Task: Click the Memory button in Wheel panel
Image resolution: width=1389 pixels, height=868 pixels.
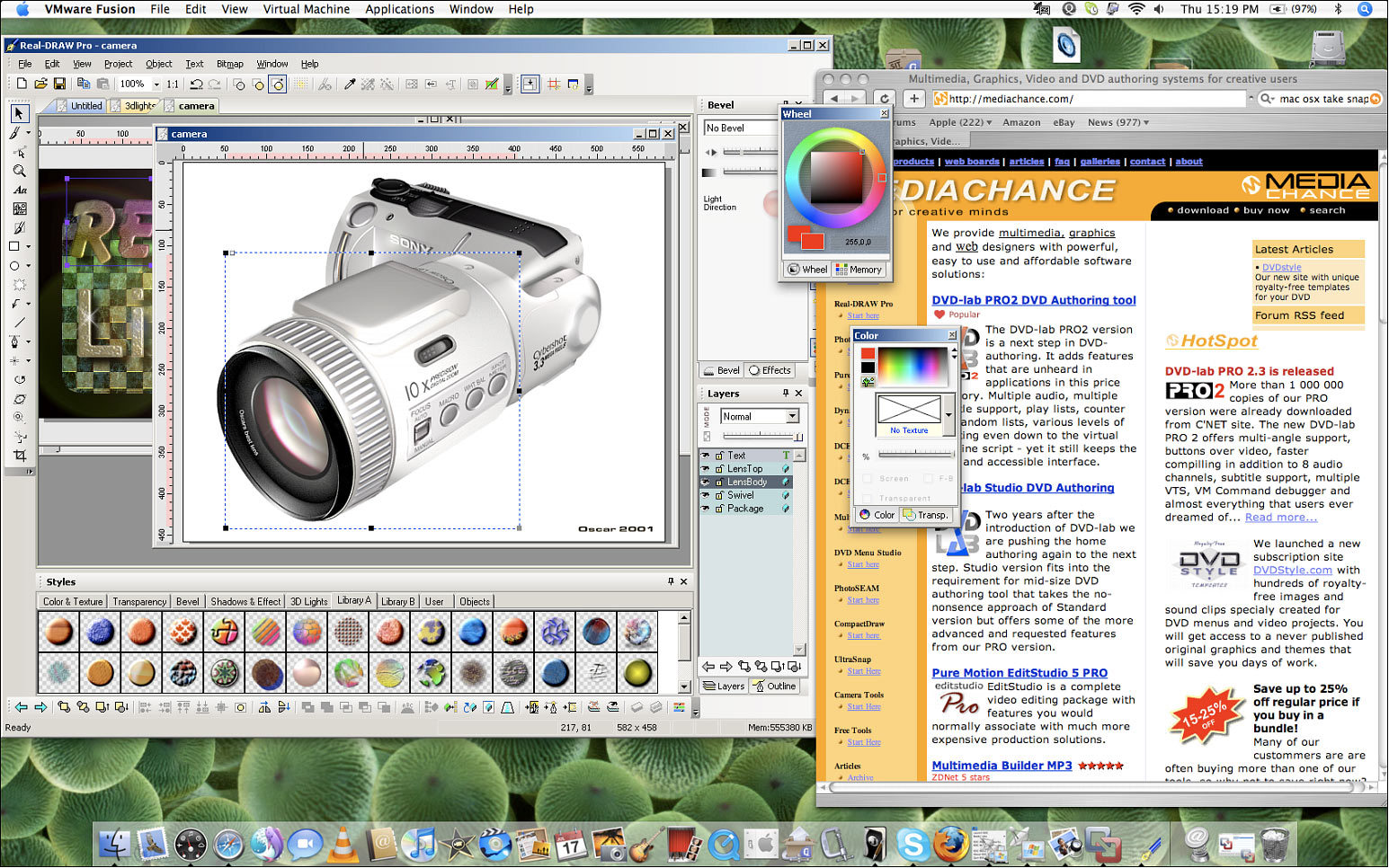Action: point(859,270)
